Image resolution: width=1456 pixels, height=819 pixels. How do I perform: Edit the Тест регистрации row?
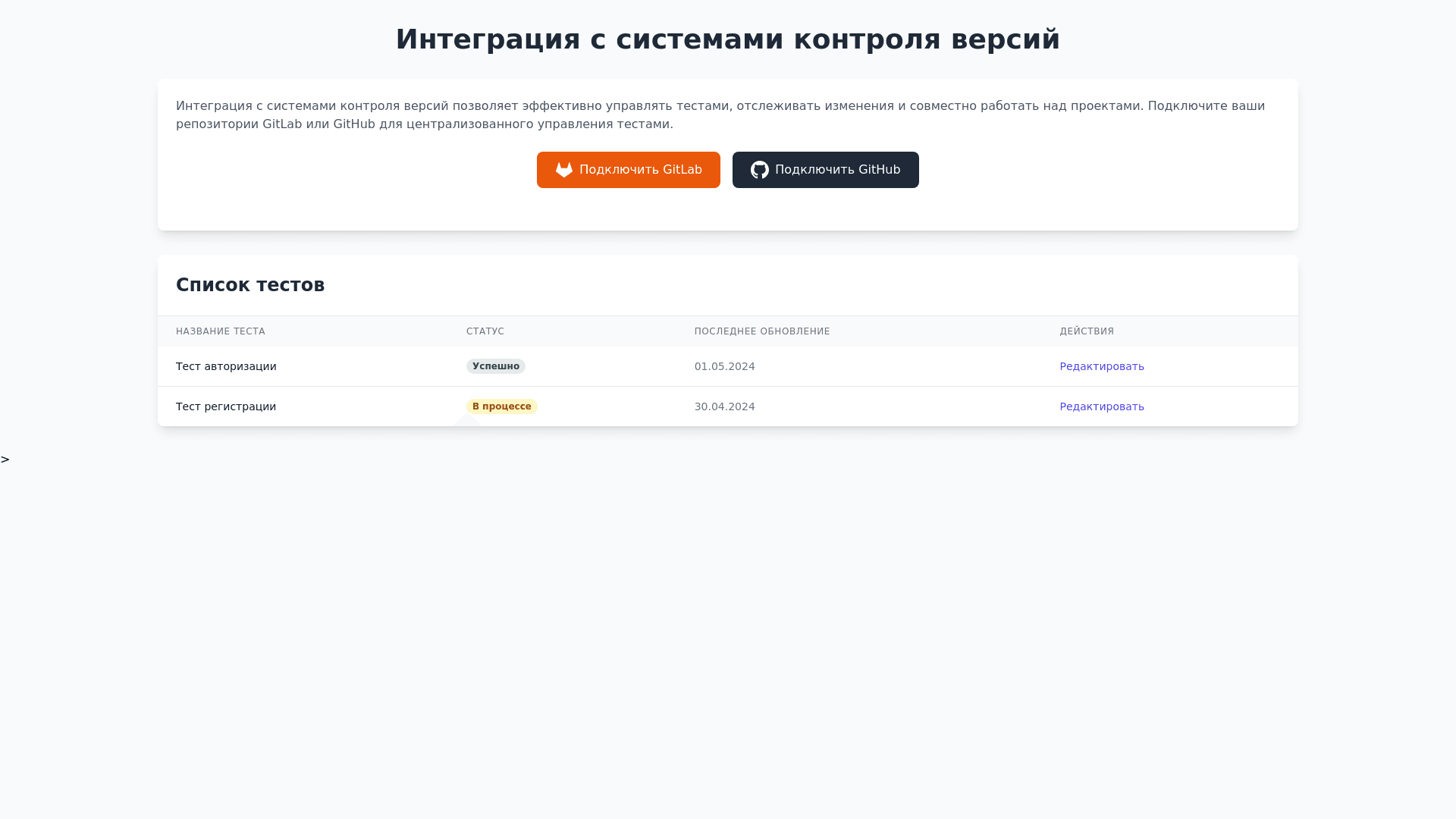[1101, 406]
